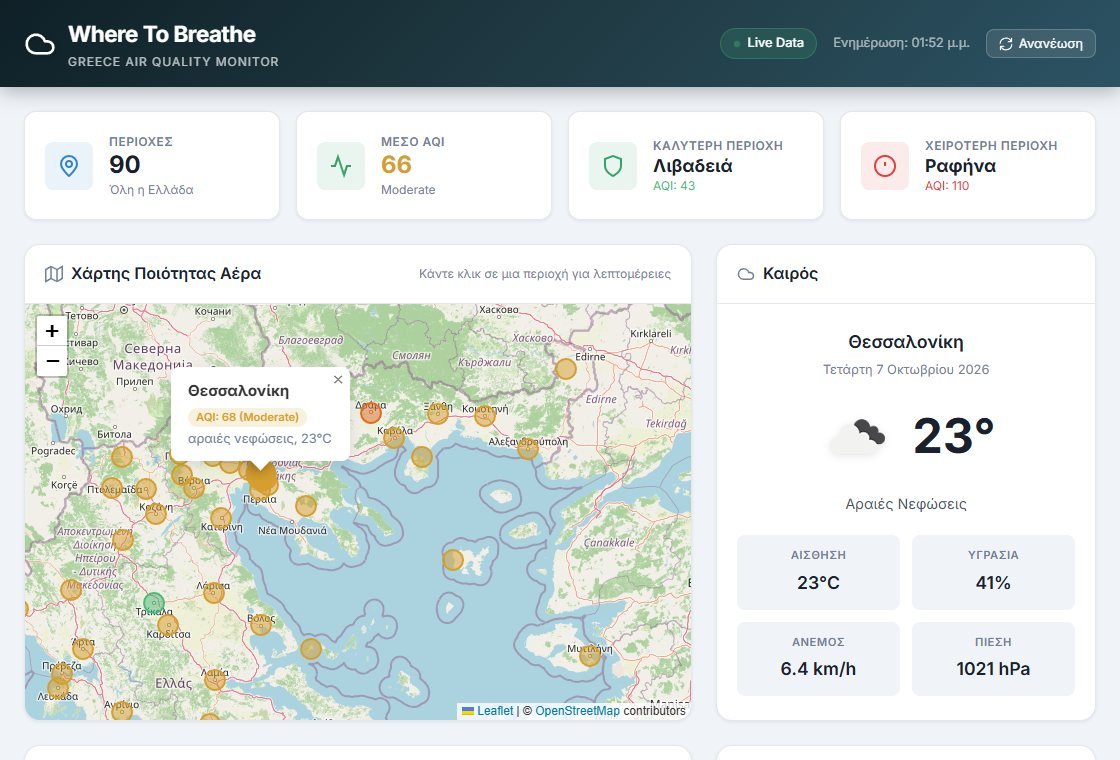Click the worst area name Ραφήνα

tap(960, 166)
